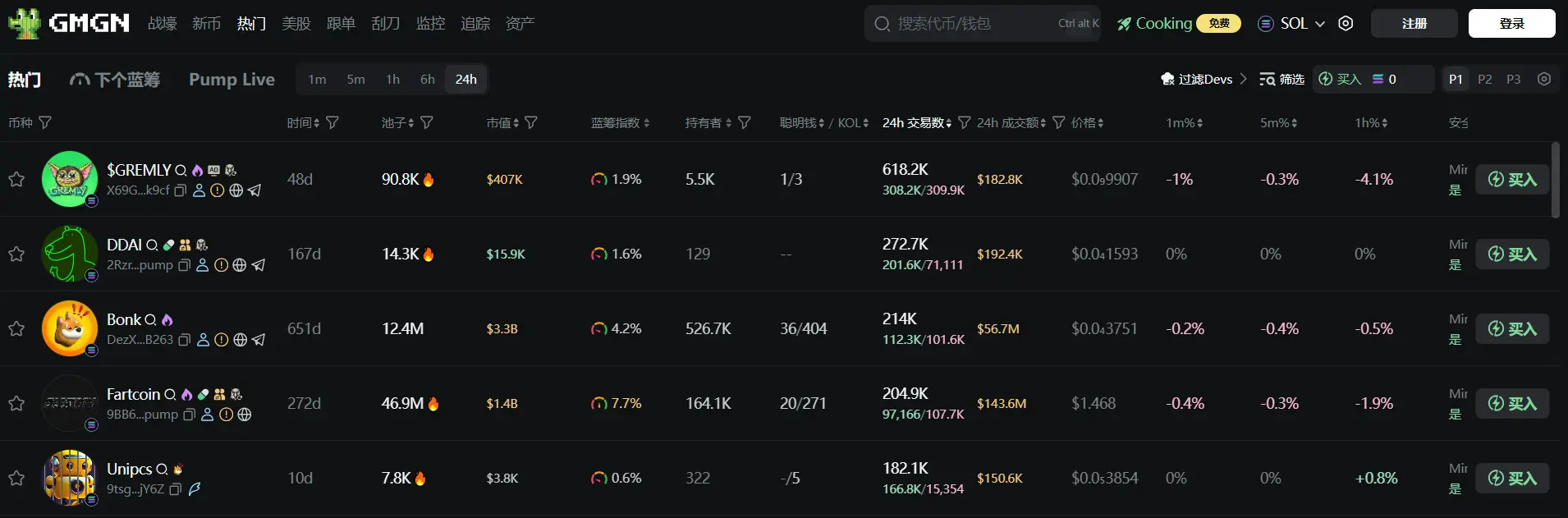This screenshot has width=1568, height=518.
Task: Copy Unipcs address 9tsg...jY6Z
Action: [175, 489]
